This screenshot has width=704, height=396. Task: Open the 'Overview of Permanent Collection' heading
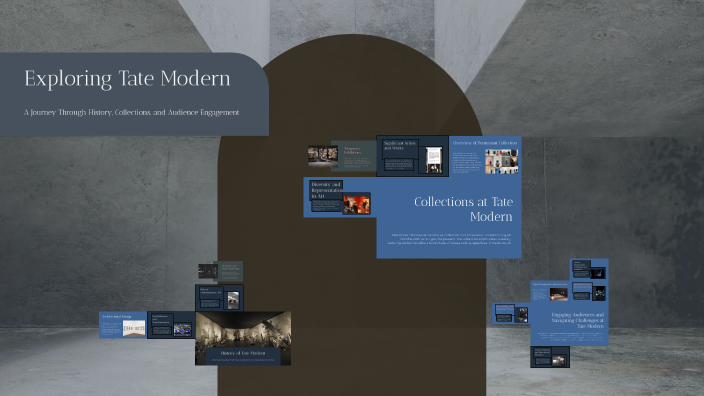(484, 143)
